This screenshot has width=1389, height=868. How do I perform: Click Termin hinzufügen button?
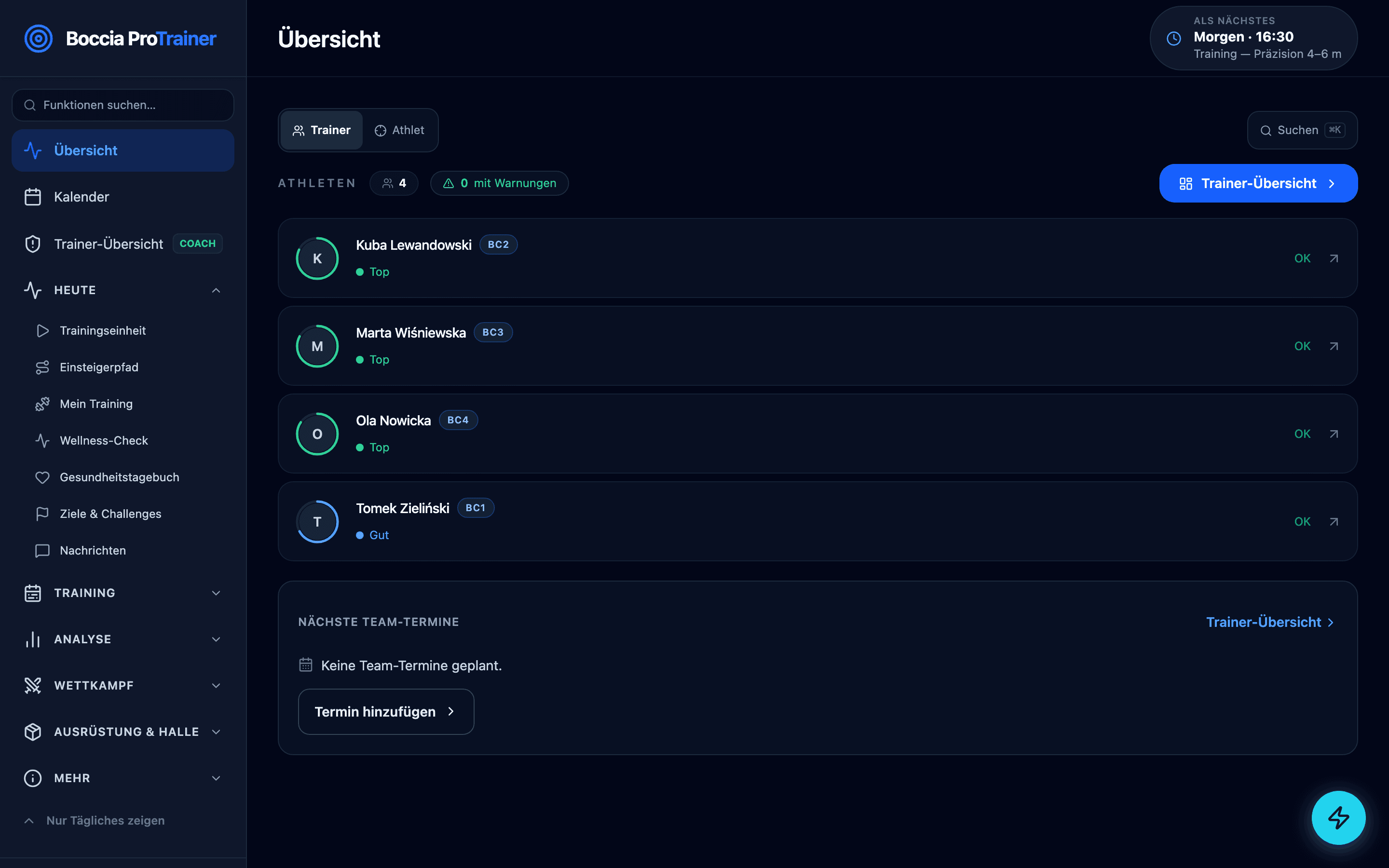[386, 712]
